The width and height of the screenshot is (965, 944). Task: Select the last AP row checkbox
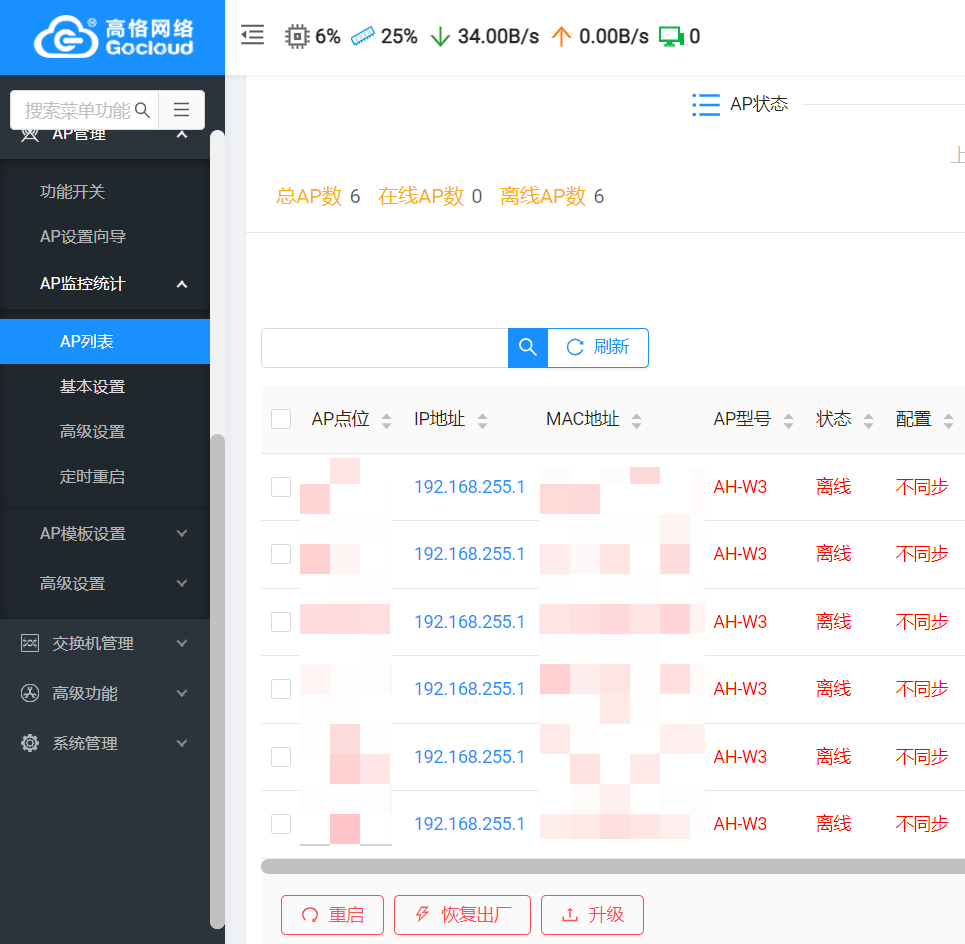pyautogui.click(x=281, y=824)
